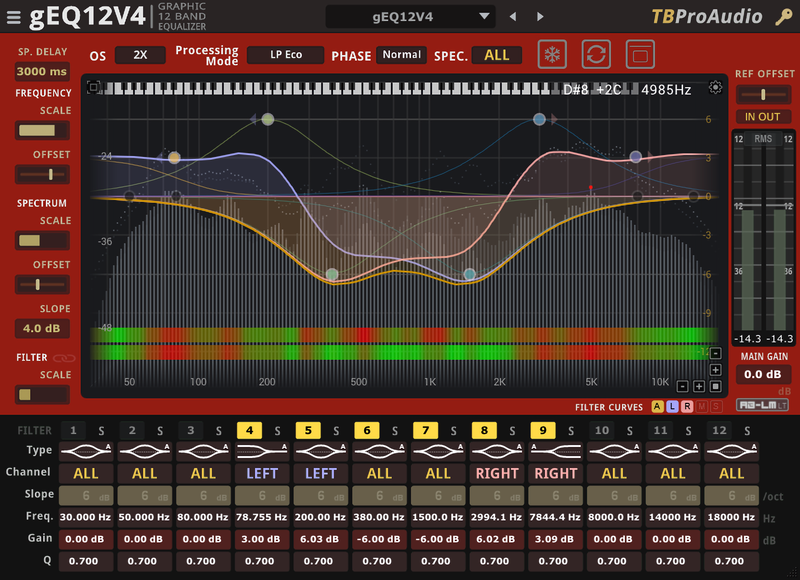Open filter 4 low-shelf type selector
The image size is (800, 580).
coord(262,451)
